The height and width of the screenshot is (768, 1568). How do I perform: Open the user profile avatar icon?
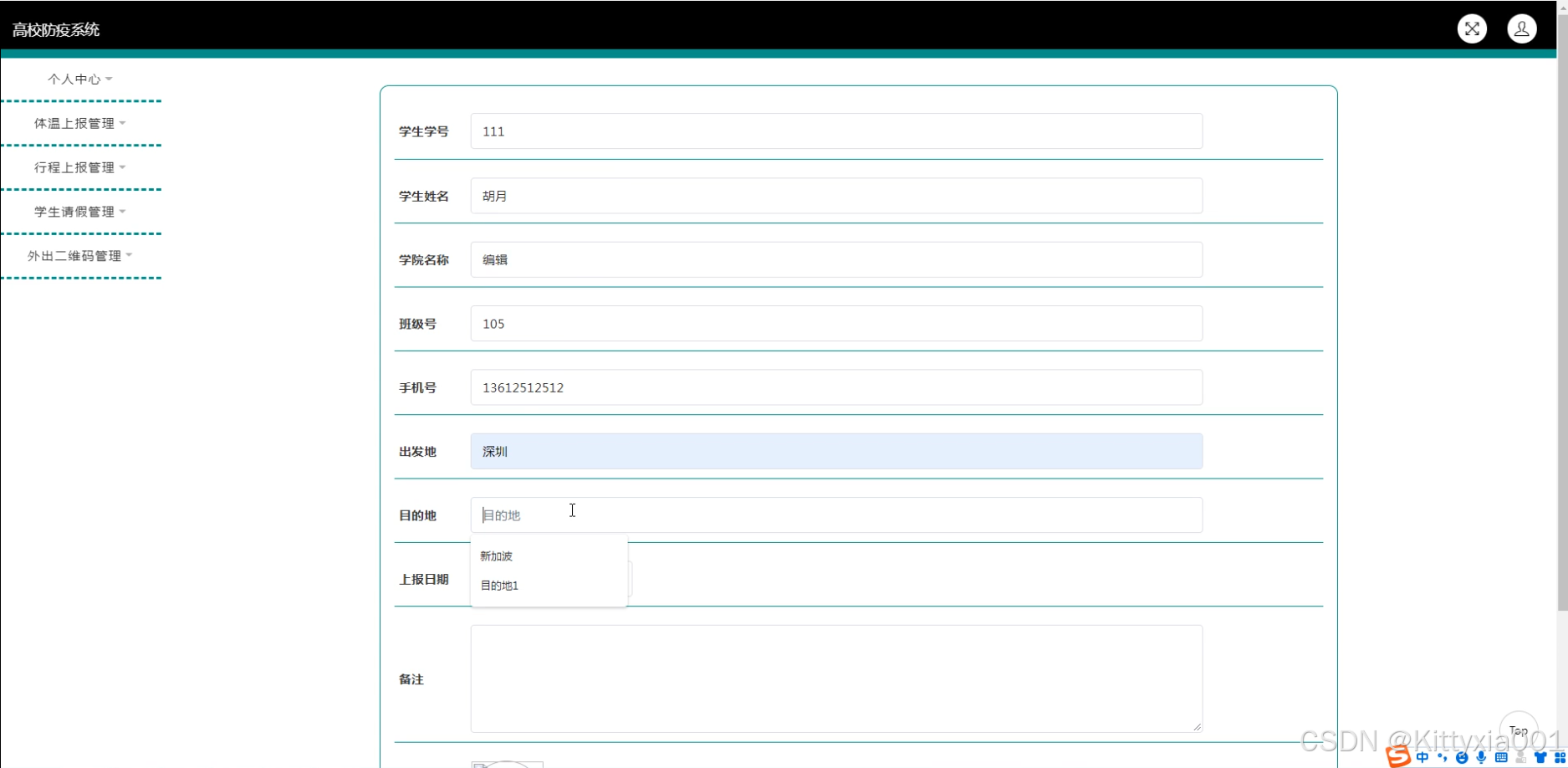click(x=1522, y=28)
